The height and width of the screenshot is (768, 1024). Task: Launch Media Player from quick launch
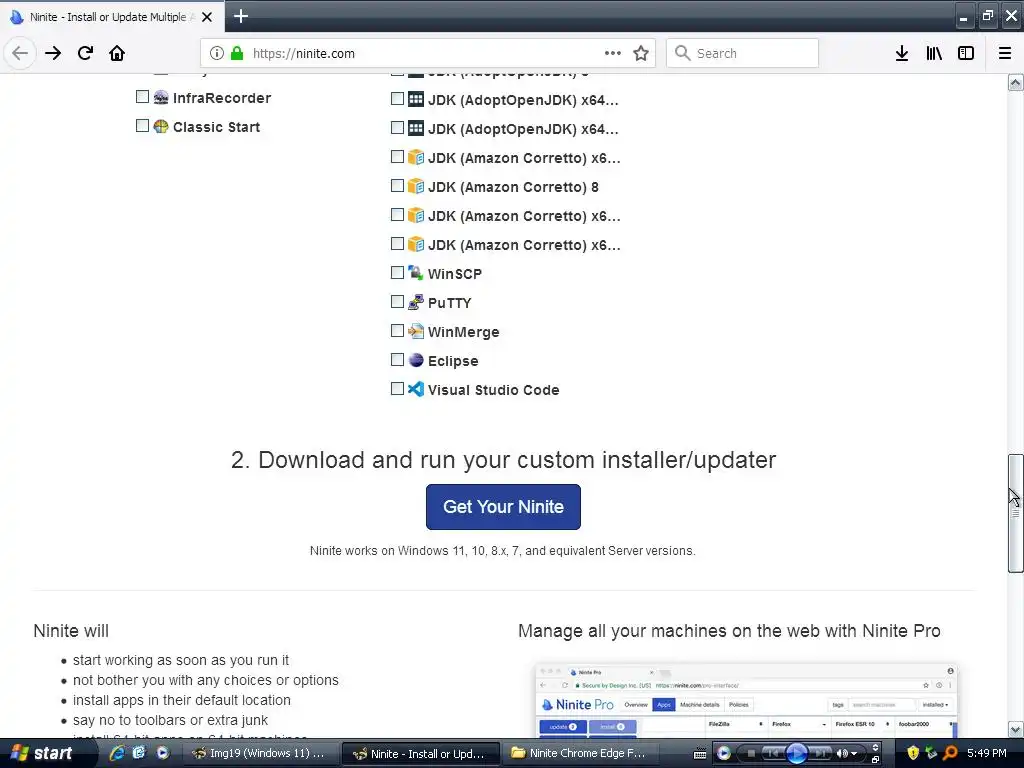click(163, 753)
